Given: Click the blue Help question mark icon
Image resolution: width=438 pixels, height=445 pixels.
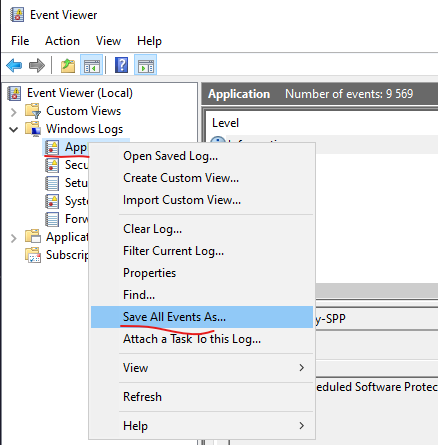Looking at the screenshot, I should 121,65.
